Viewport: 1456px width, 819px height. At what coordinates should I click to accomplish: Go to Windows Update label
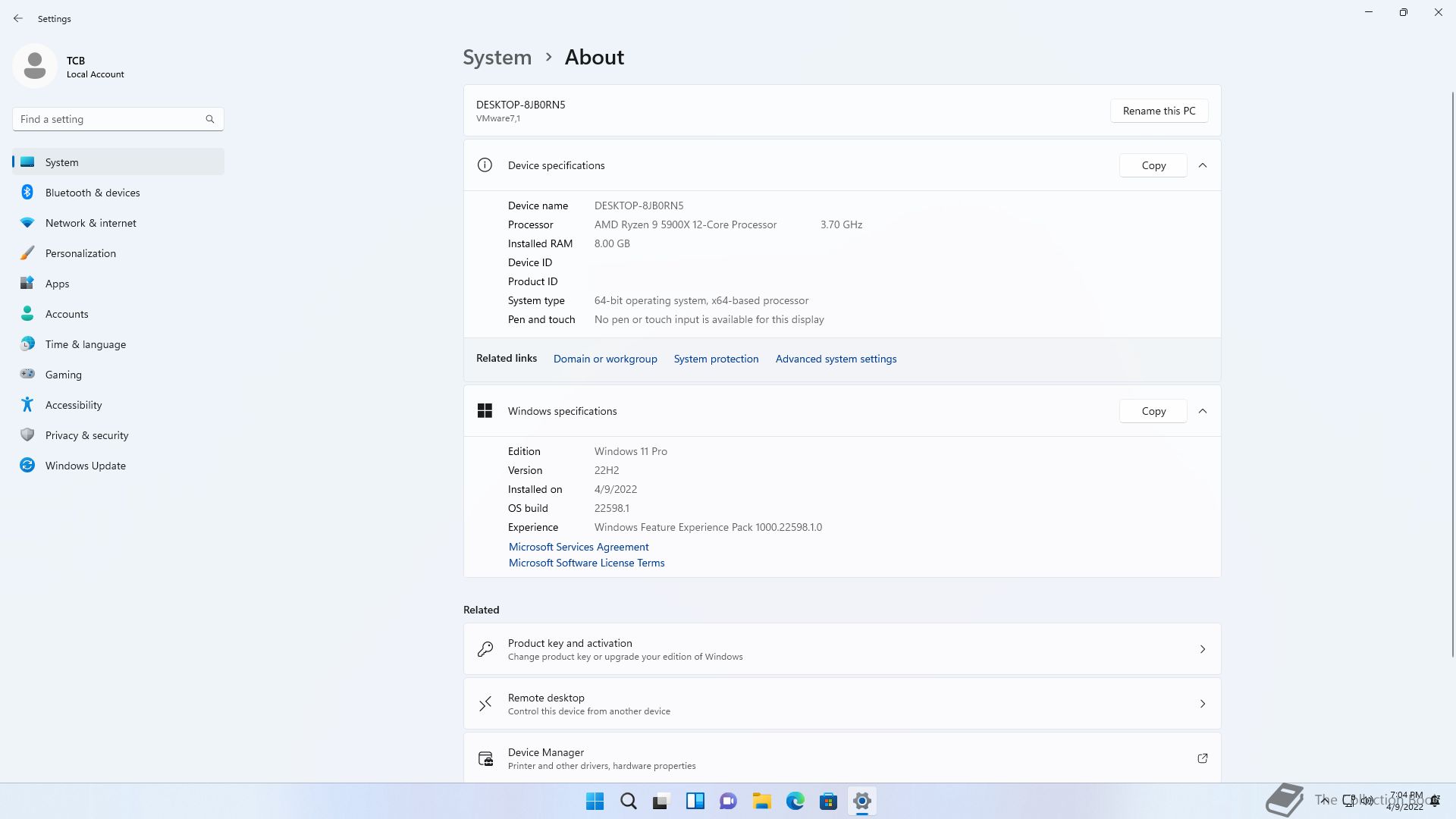[86, 466]
